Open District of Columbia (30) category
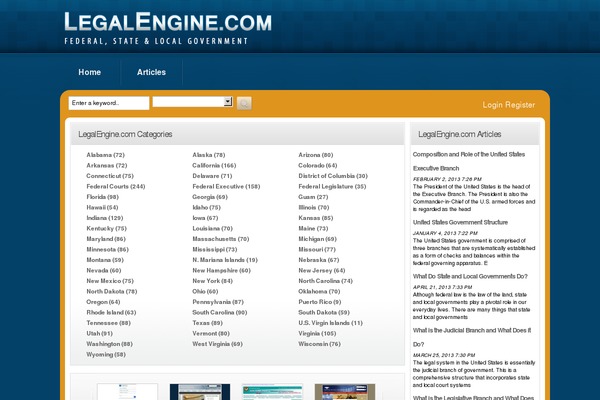The width and height of the screenshot is (600, 400). click(333, 176)
